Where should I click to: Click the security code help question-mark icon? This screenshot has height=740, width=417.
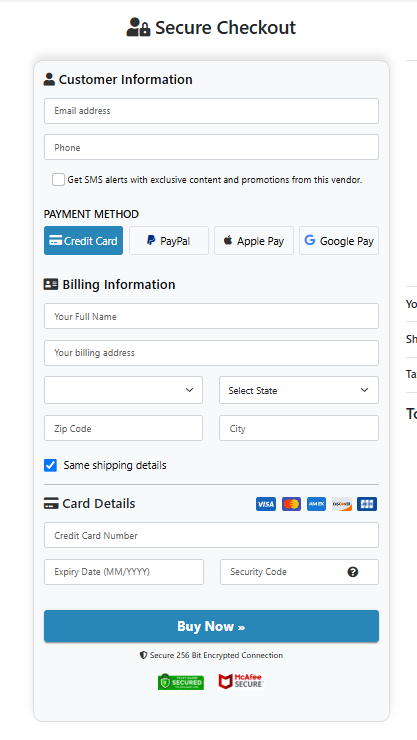pyautogui.click(x=352, y=572)
